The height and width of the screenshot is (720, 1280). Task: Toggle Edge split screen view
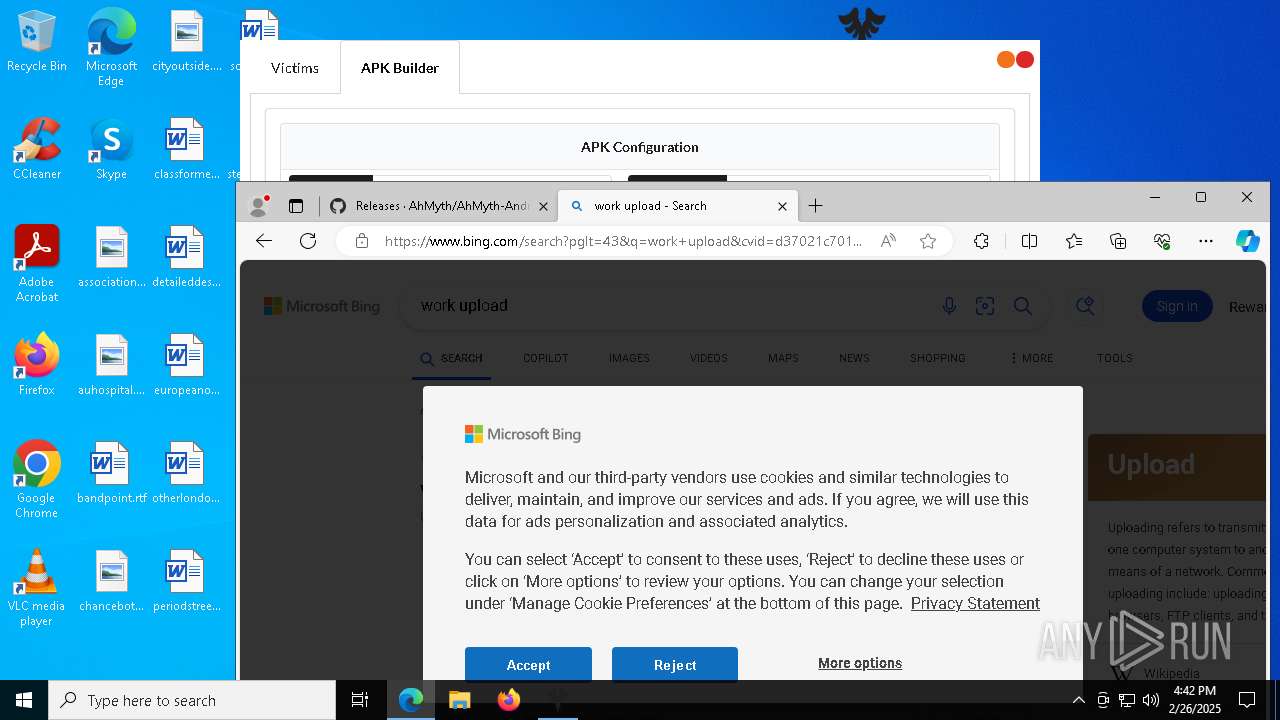(1029, 241)
